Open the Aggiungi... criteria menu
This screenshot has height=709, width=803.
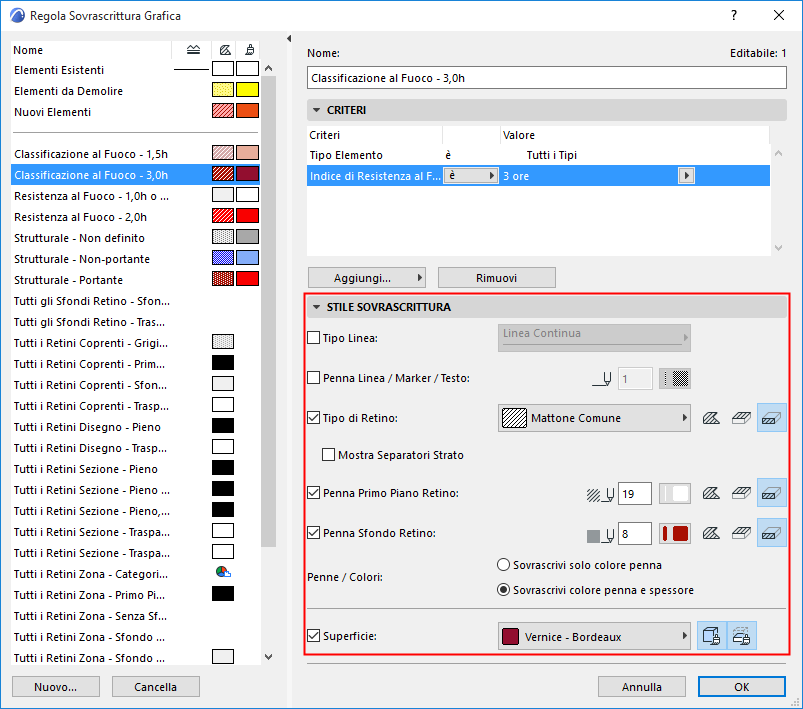[366, 278]
